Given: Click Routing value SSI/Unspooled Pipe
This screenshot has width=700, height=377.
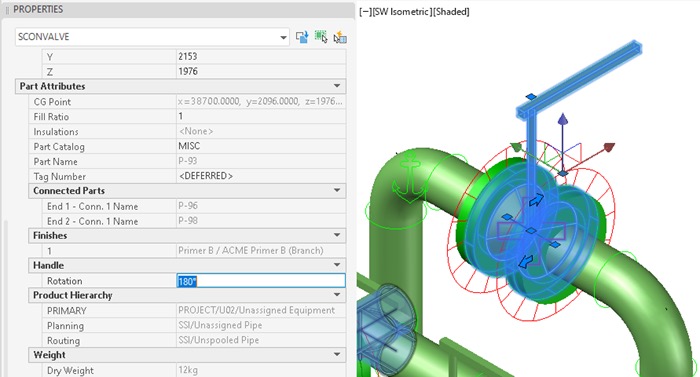Looking at the screenshot, I should (x=218, y=340).
